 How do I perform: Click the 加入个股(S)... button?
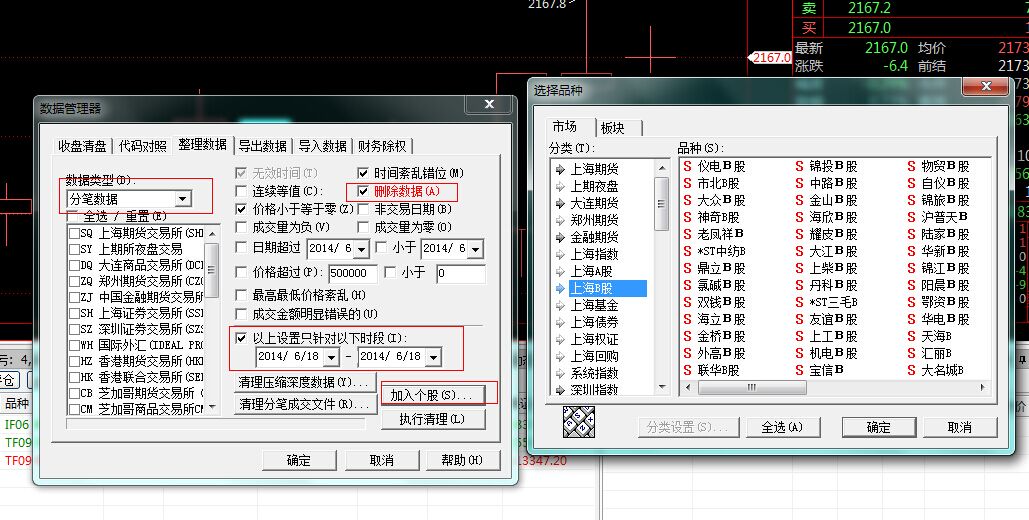[x=432, y=395]
